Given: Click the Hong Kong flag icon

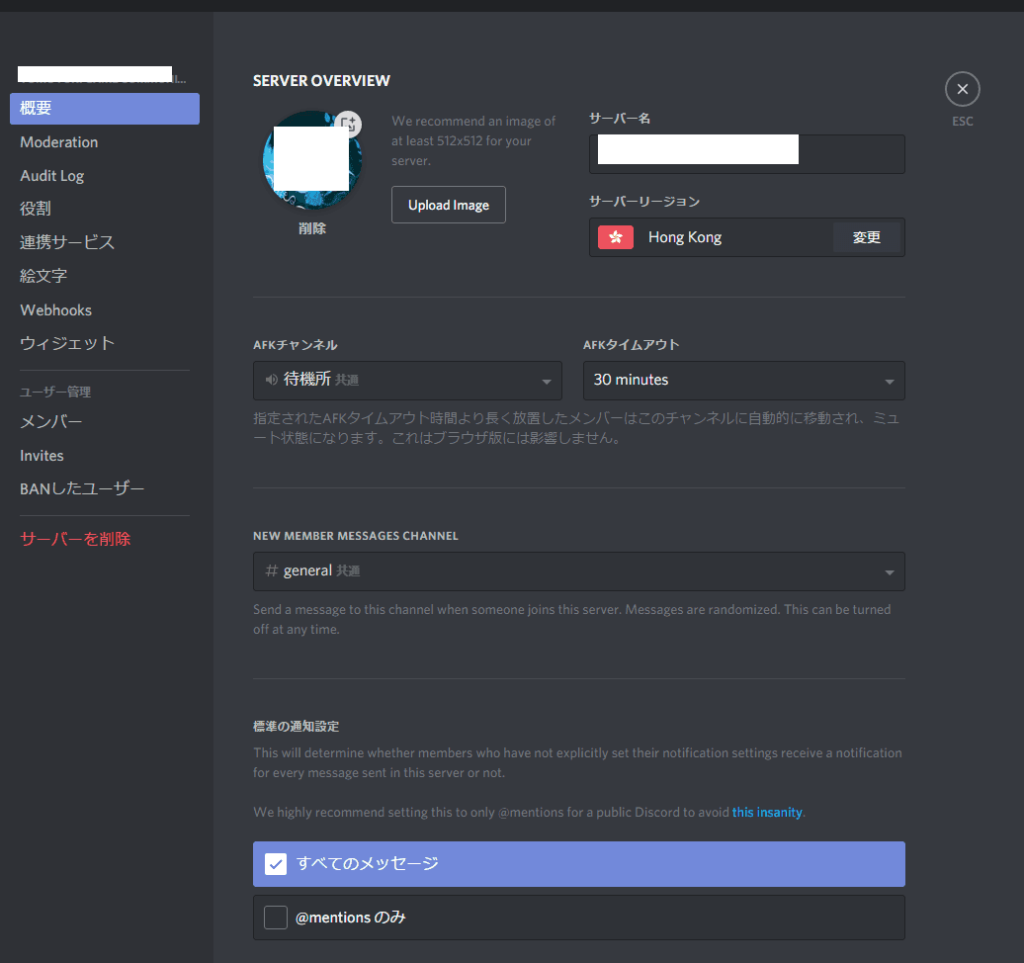Looking at the screenshot, I should tap(615, 237).
